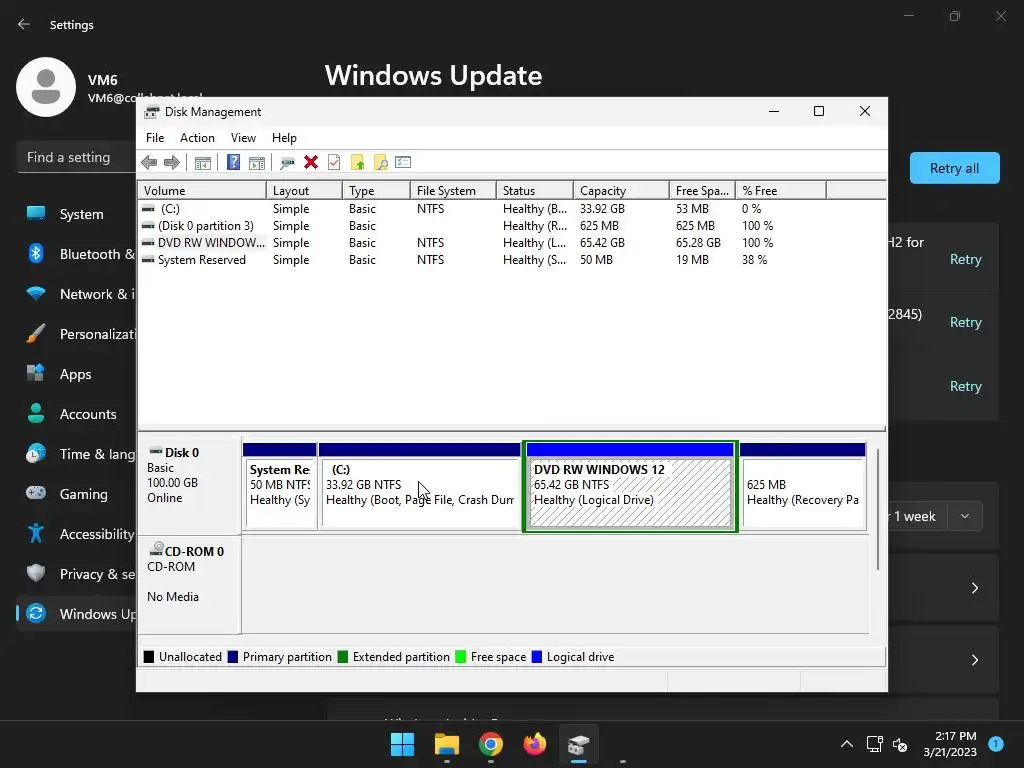Click the Retry all button in Settings
This screenshot has width=1024, height=768.
click(x=954, y=168)
